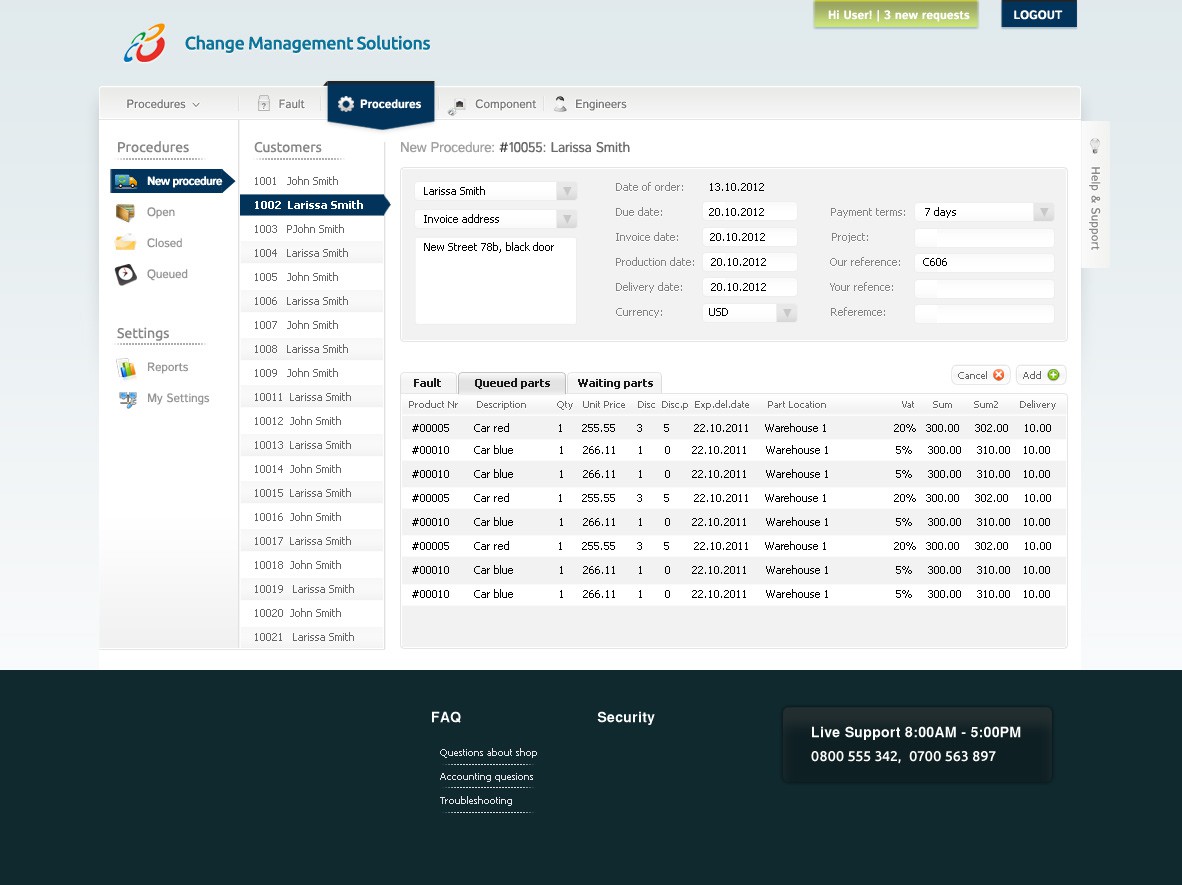The height and width of the screenshot is (885, 1182).
Task: Click the Engineers person icon
Action: [560, 104]
